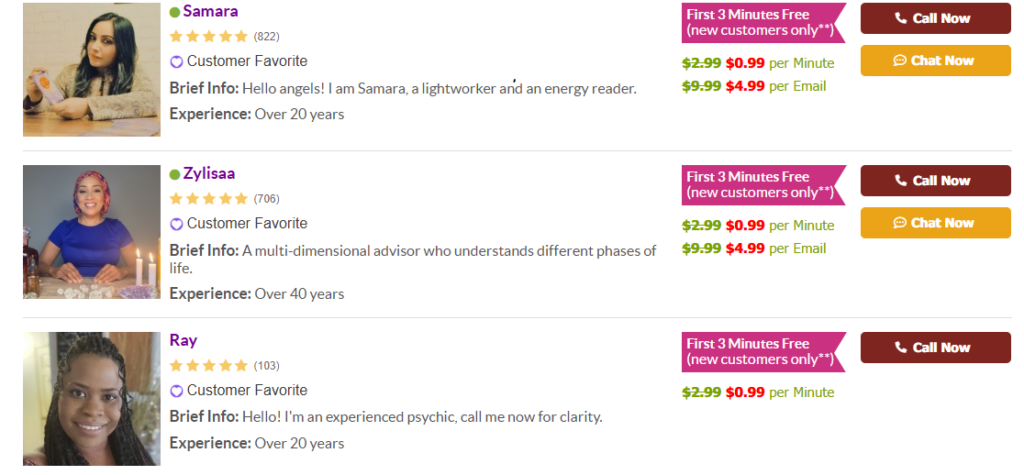
Task: Click Samara's five-star rating
Action: 208,36
